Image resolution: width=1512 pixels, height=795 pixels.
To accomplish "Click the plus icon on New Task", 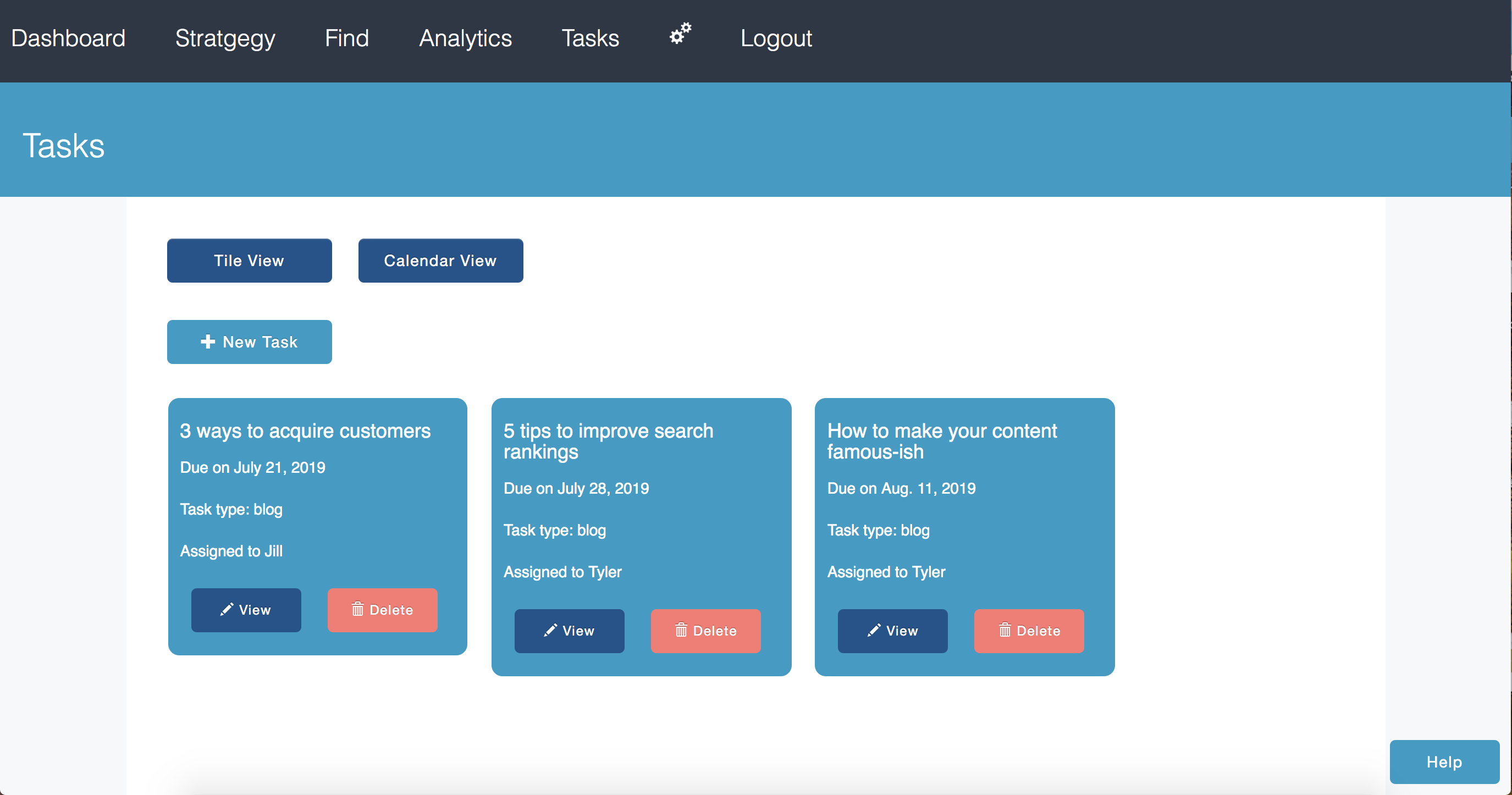I will click(x=208, y=341).
